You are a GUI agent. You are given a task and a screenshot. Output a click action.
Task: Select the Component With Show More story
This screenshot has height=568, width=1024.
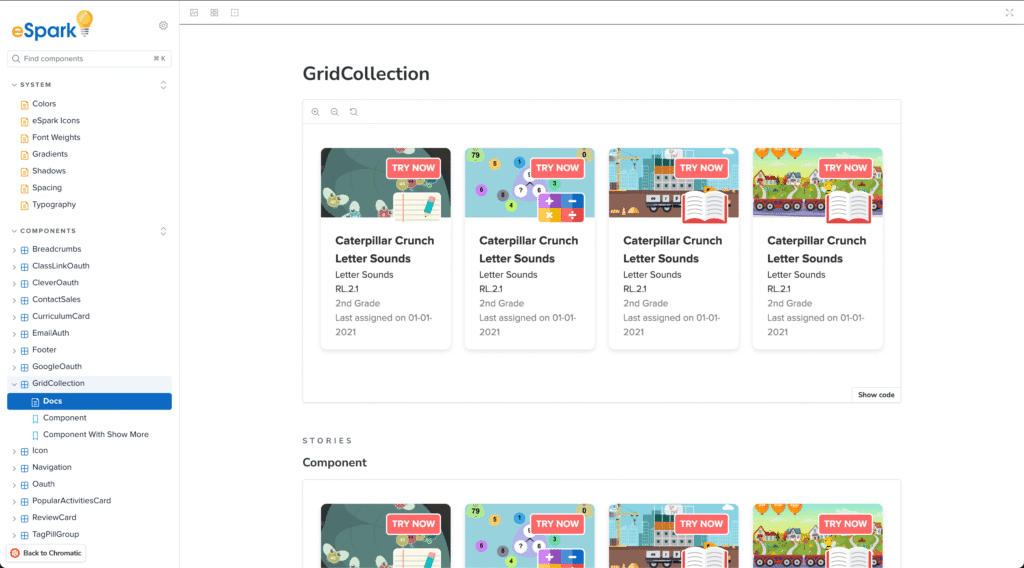pos(95,435)
